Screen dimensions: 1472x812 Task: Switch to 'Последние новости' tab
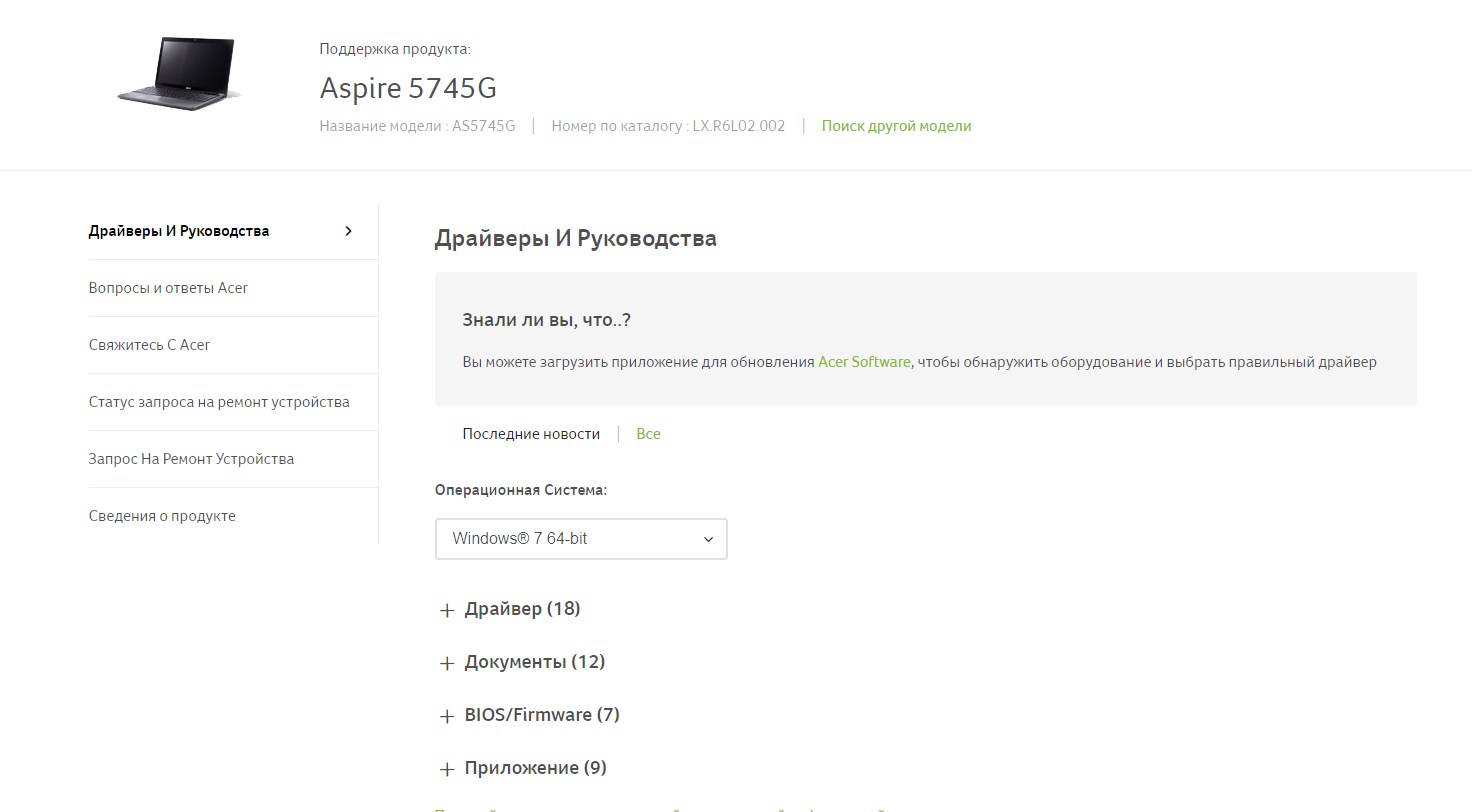coord(531,434)
